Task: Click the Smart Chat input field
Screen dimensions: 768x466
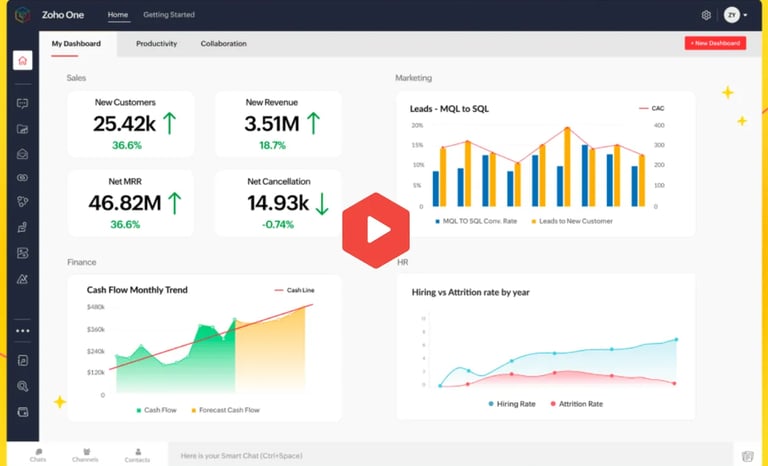Action: coord(451,455)
